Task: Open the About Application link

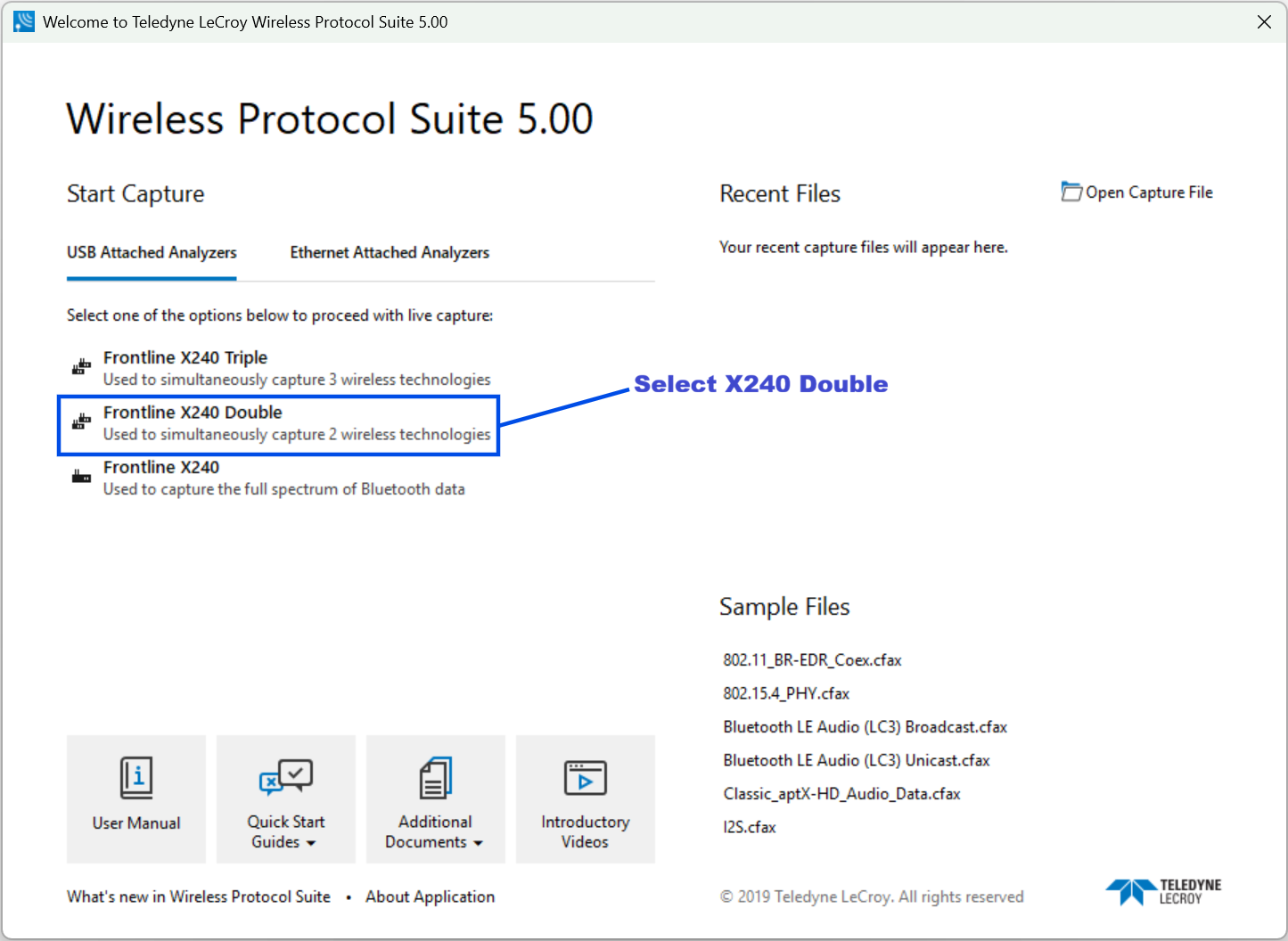Action: click(x=430, y=896)
